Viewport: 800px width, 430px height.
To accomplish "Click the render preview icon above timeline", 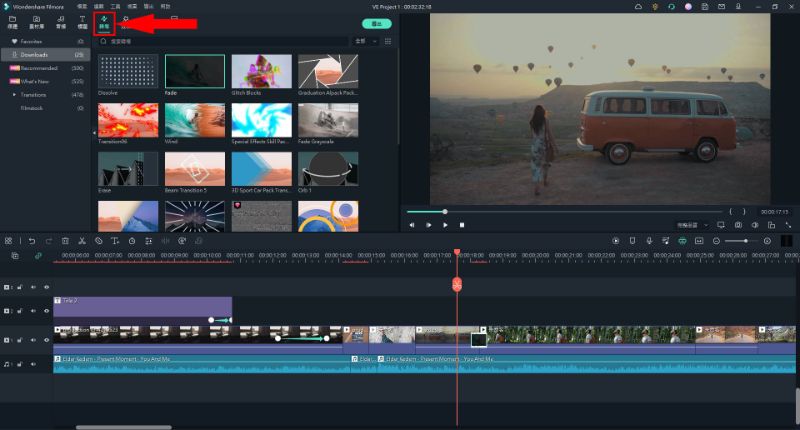I will (x=616, y=241).
